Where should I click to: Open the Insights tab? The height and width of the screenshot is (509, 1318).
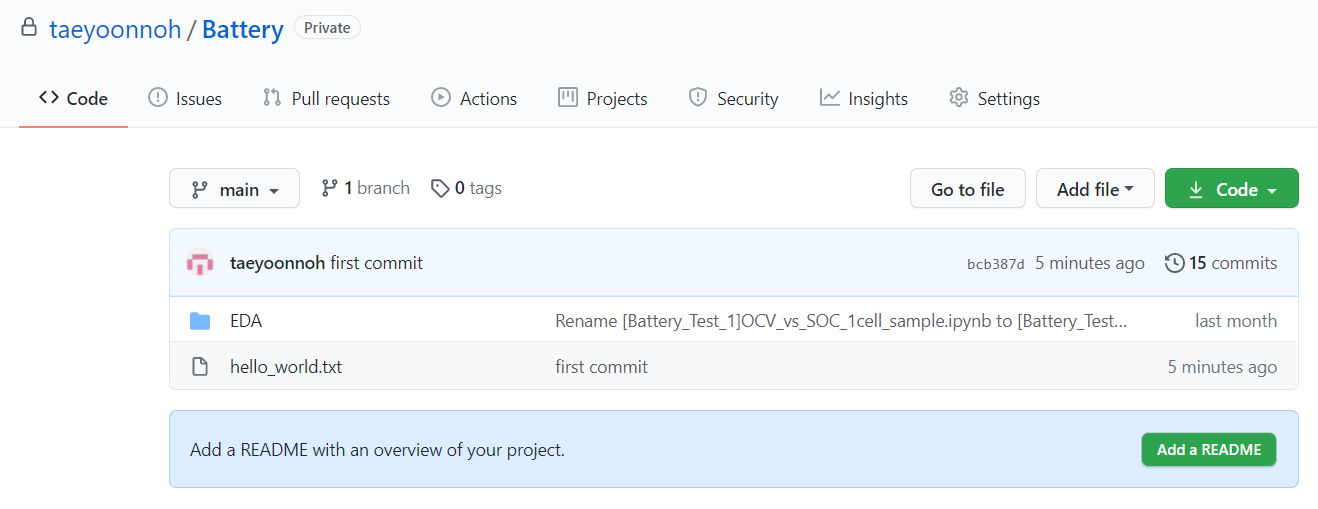pyautogui.click(x=864, y=98)
